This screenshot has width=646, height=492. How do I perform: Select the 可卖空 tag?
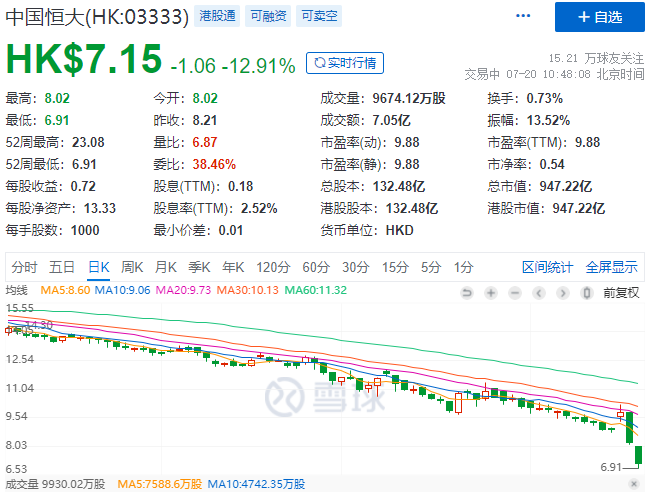[319, 16]
